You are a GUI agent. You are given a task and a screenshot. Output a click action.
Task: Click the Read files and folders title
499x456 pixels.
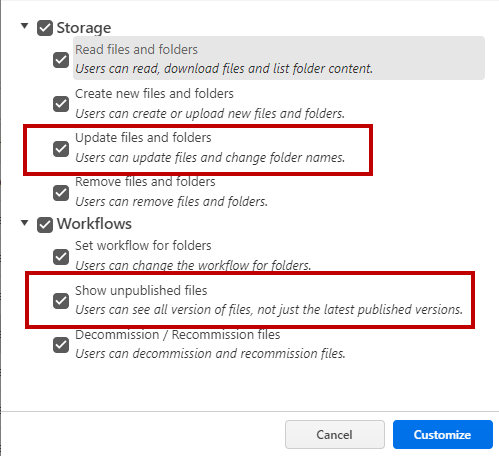coord(136,50)
